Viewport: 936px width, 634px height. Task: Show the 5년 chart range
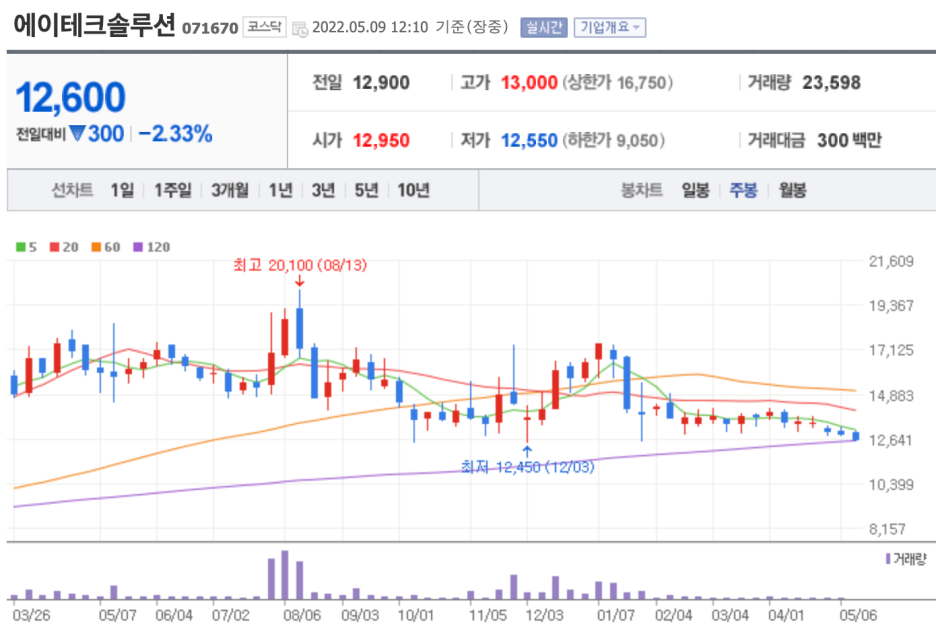coord(367,190)
